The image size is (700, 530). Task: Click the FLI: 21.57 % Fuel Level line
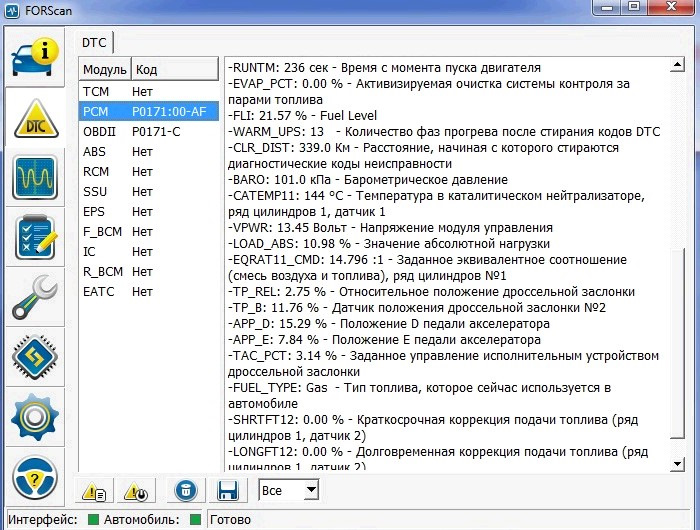click(x=302, y=116)
